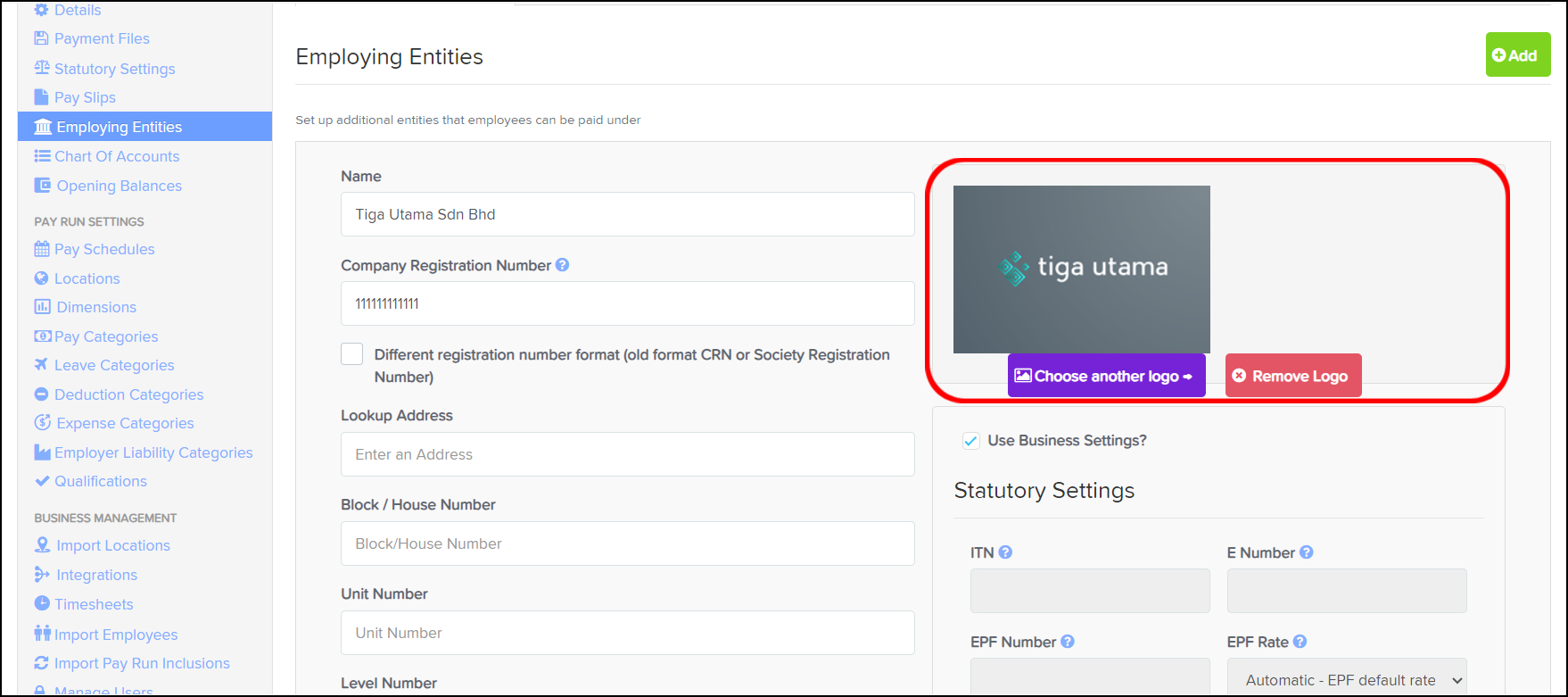This screenshot has height=697, width=1568.
Task: Click the Timesheets clock icon
Action: point(42,604)
